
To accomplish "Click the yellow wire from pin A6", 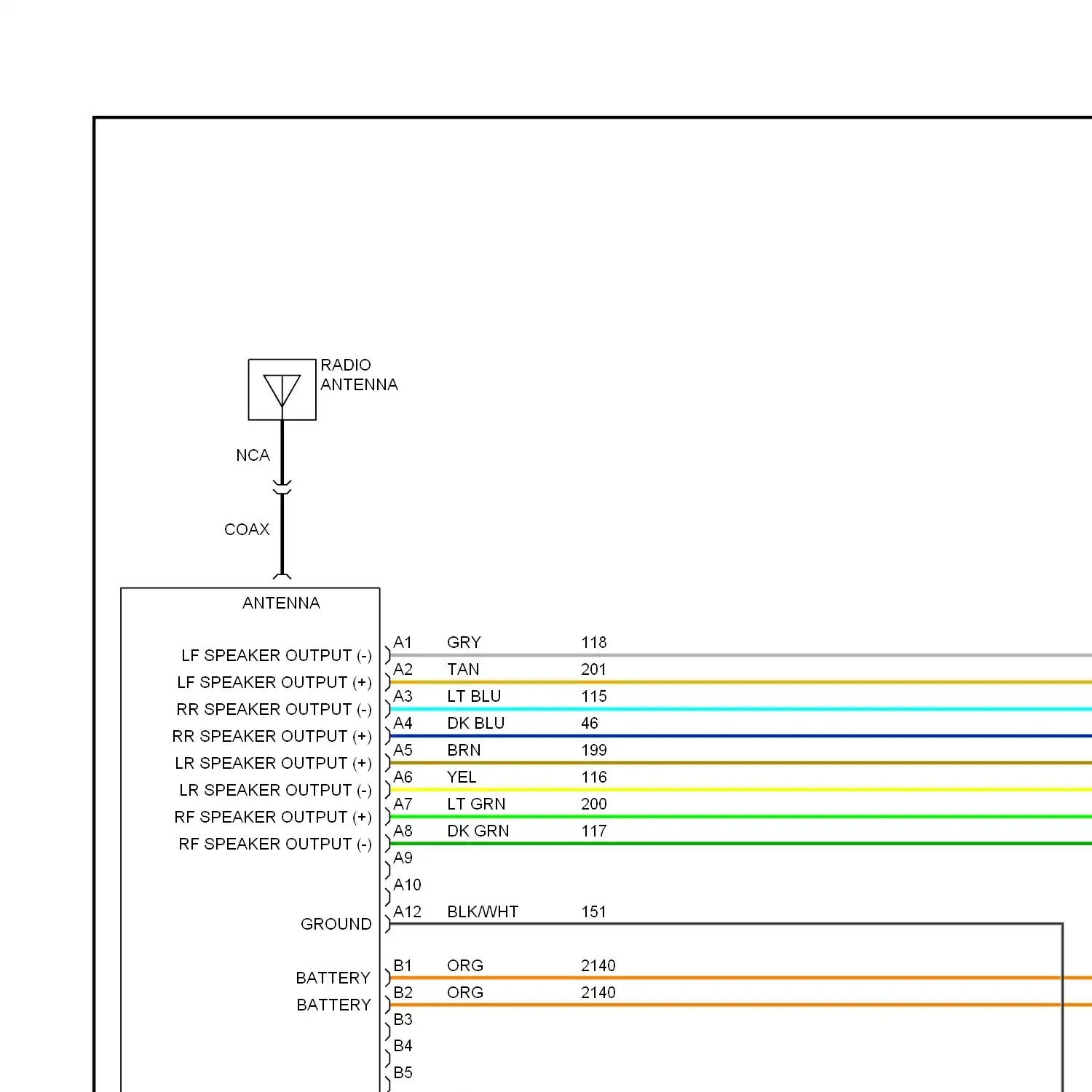I will pos(741,790).
